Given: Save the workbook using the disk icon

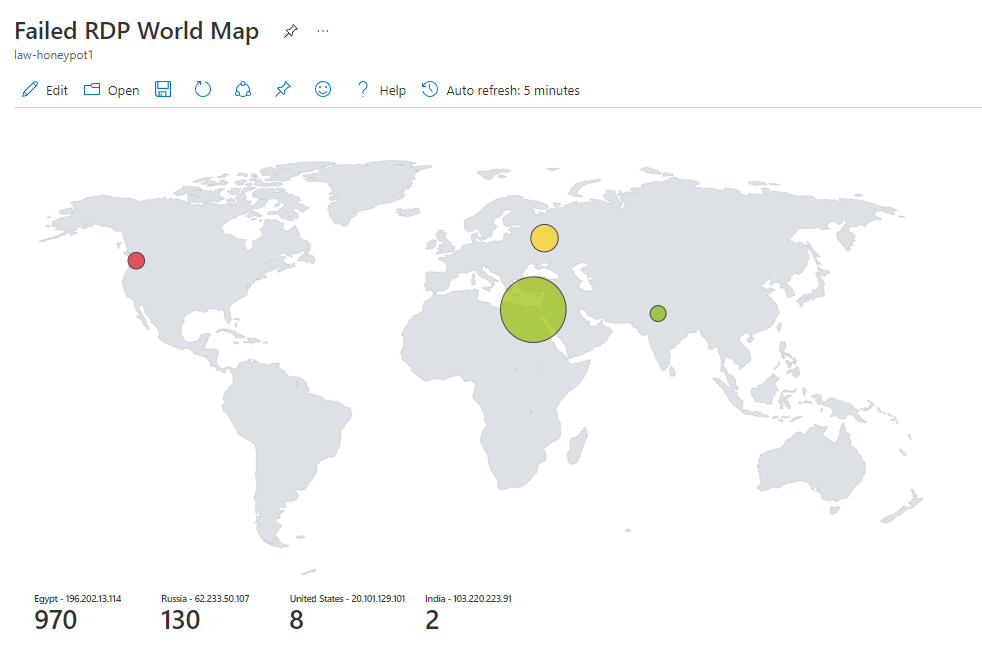Looking at the screenshot, I should coord(162,89).
